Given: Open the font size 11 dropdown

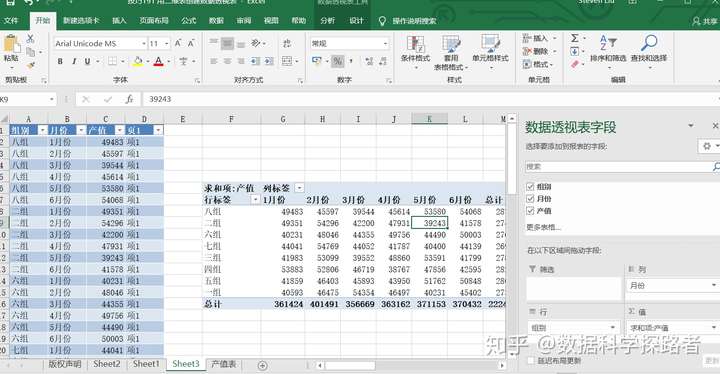Looking at the screenshot, I should pos(167,44).
